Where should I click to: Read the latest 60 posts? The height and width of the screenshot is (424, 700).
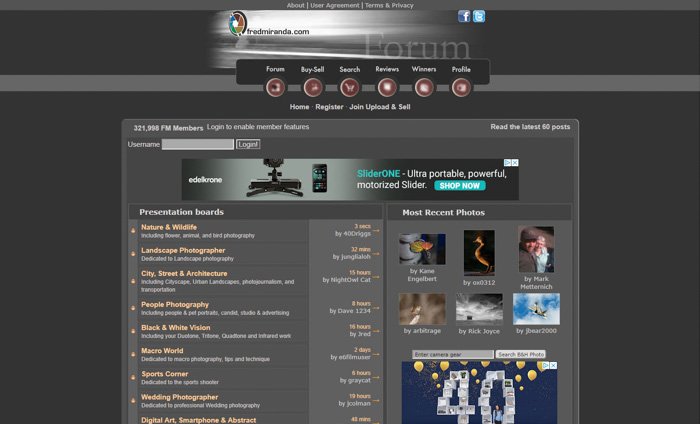point(530,127)
